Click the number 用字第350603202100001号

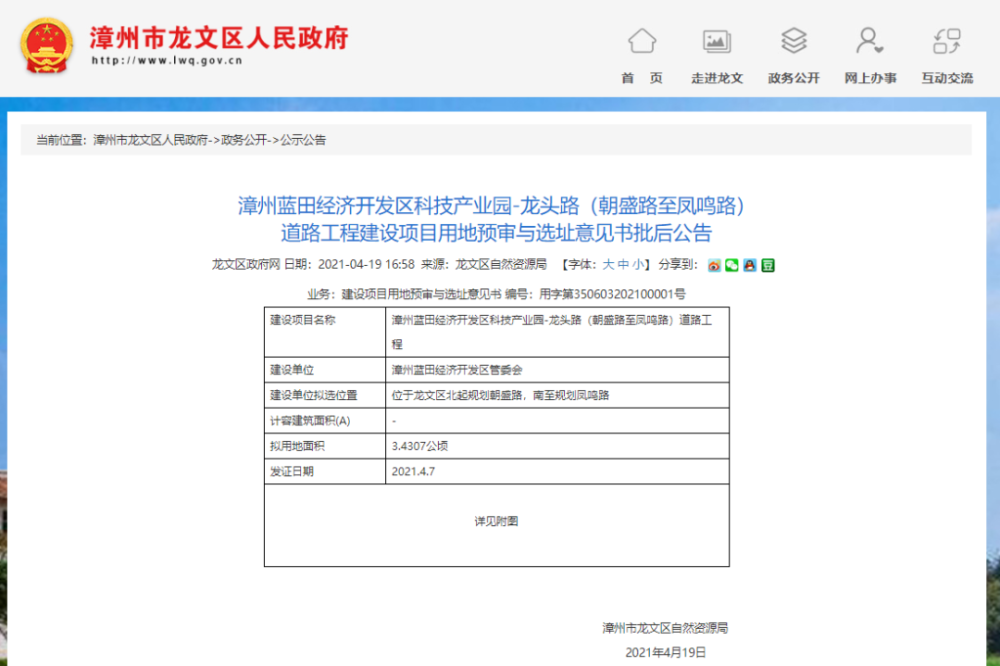click(x=612, y=294)
